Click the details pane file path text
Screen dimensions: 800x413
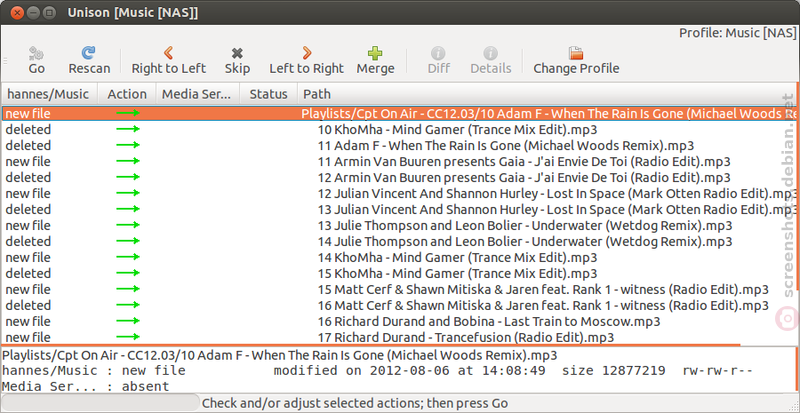(x=280, y=355)
